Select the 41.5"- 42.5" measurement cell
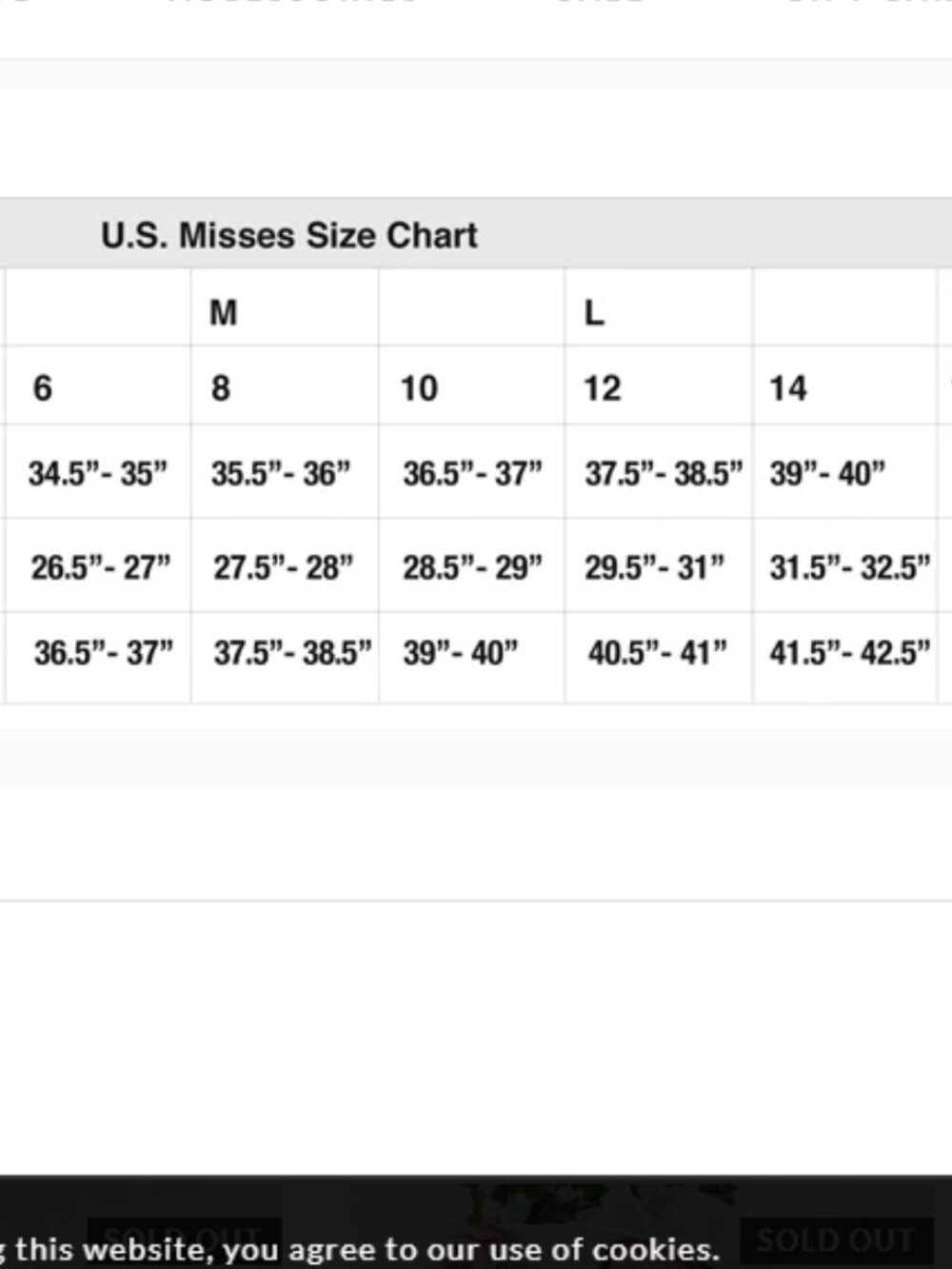The image size is (952, 1269). pyautogui.click(x=845, y=657)
